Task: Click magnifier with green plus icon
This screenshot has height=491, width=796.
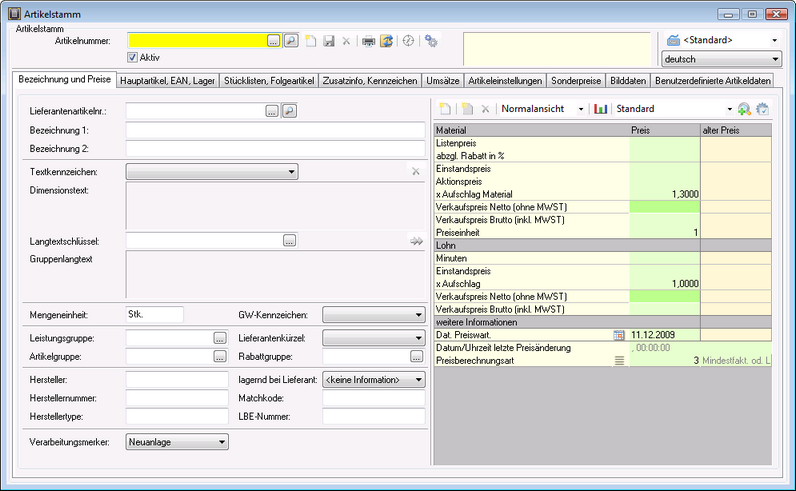Action: 744,108
